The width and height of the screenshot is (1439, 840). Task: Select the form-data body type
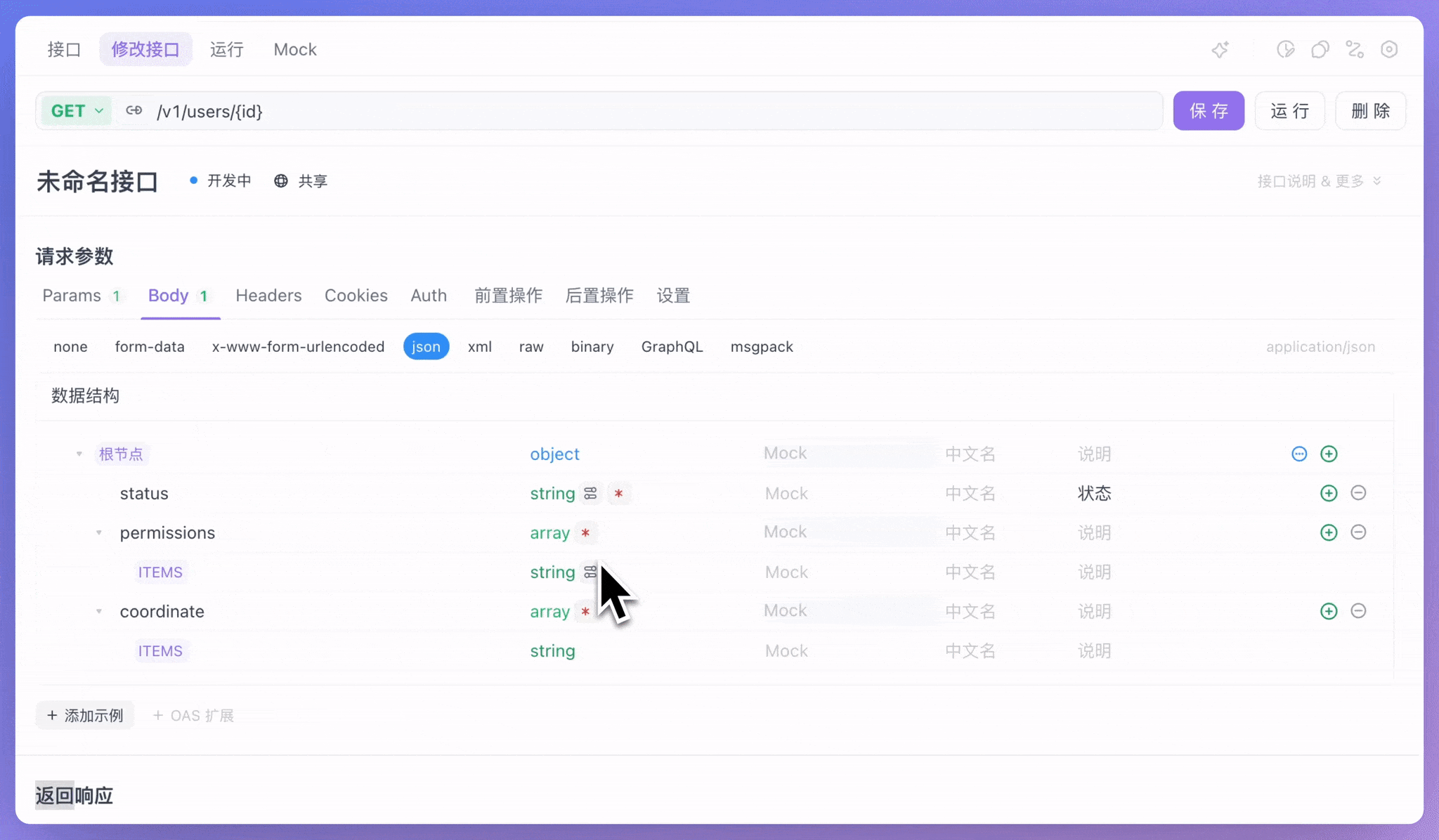[150, 347]
